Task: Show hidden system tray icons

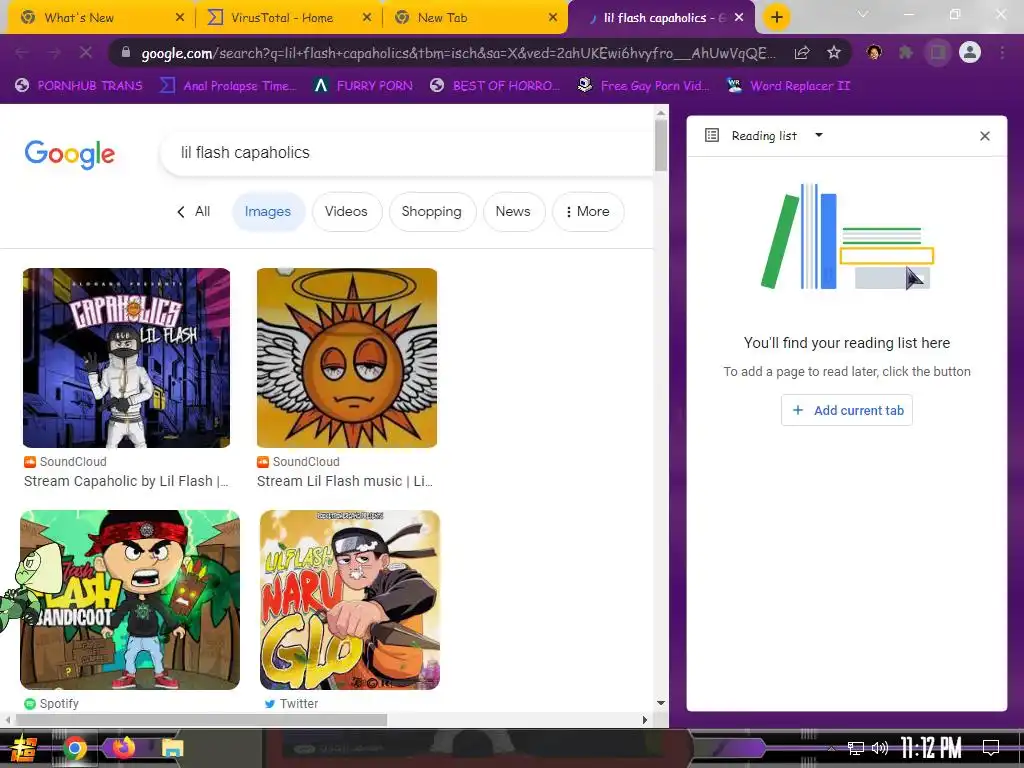Action: (x=831, y=748)
